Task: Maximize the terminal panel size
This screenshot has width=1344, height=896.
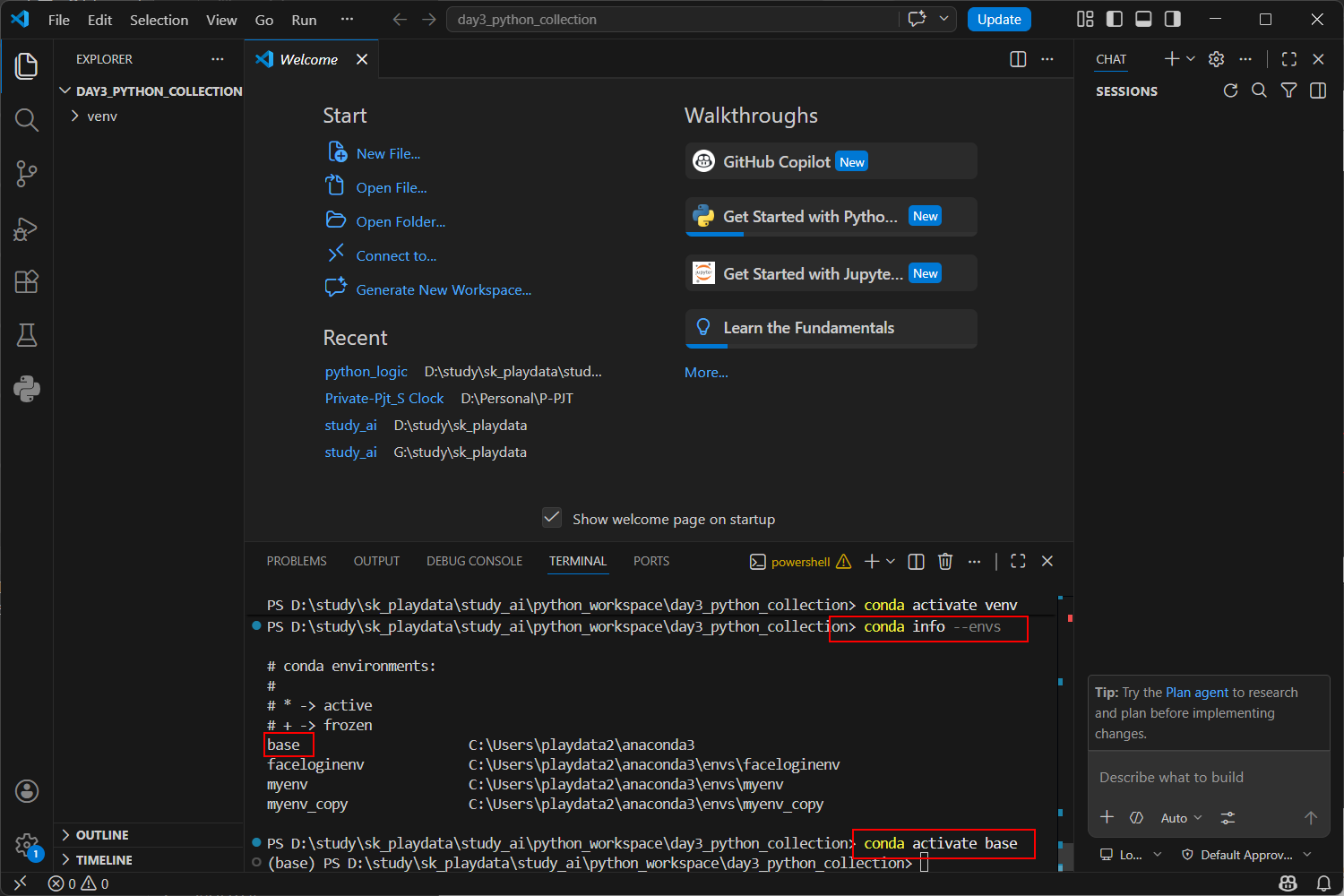Action: (1018, 561)
